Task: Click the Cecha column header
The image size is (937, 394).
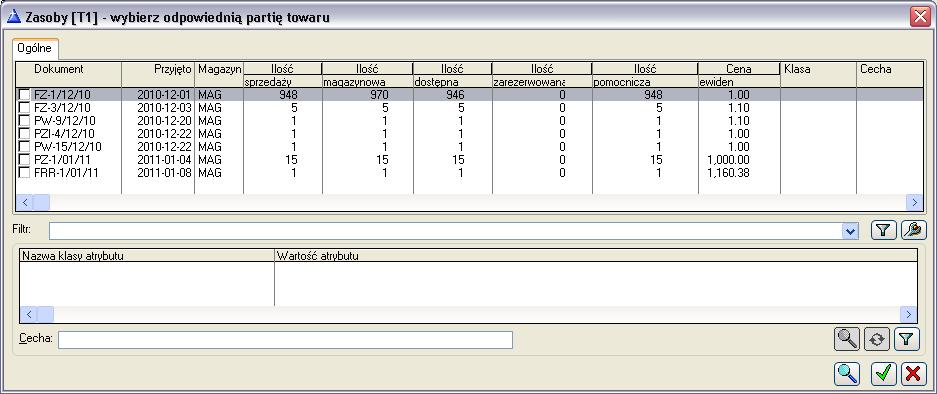Action: 890,74
